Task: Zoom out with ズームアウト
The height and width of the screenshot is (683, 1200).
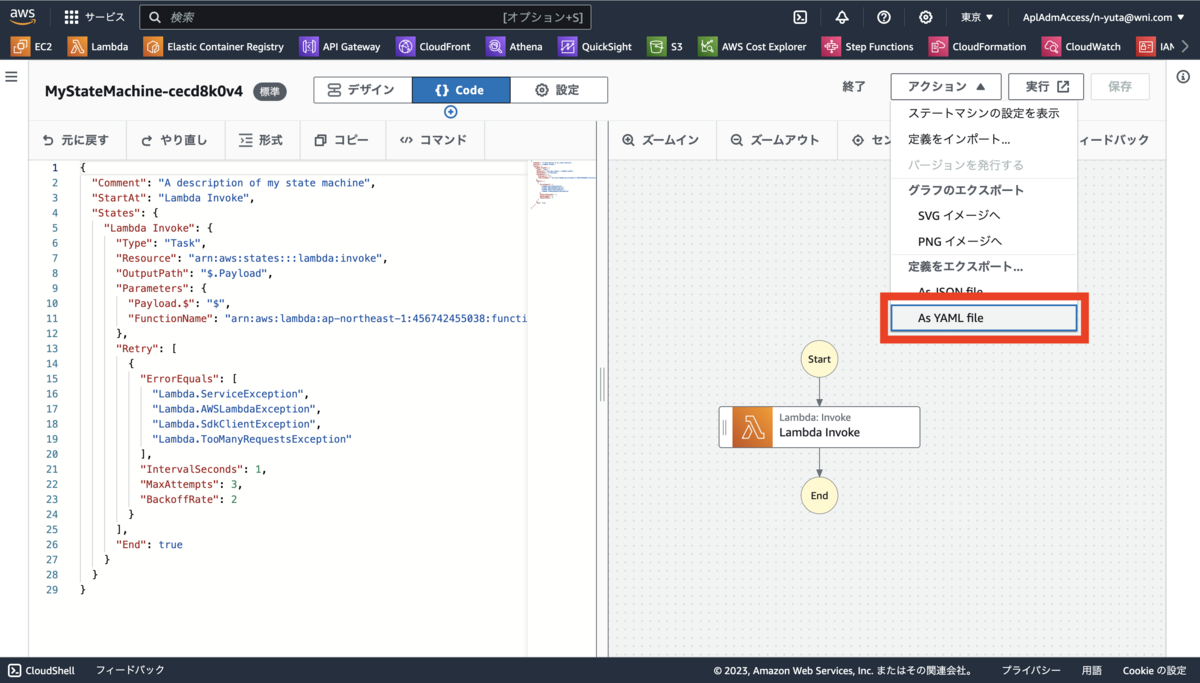Action: [776, 140]
